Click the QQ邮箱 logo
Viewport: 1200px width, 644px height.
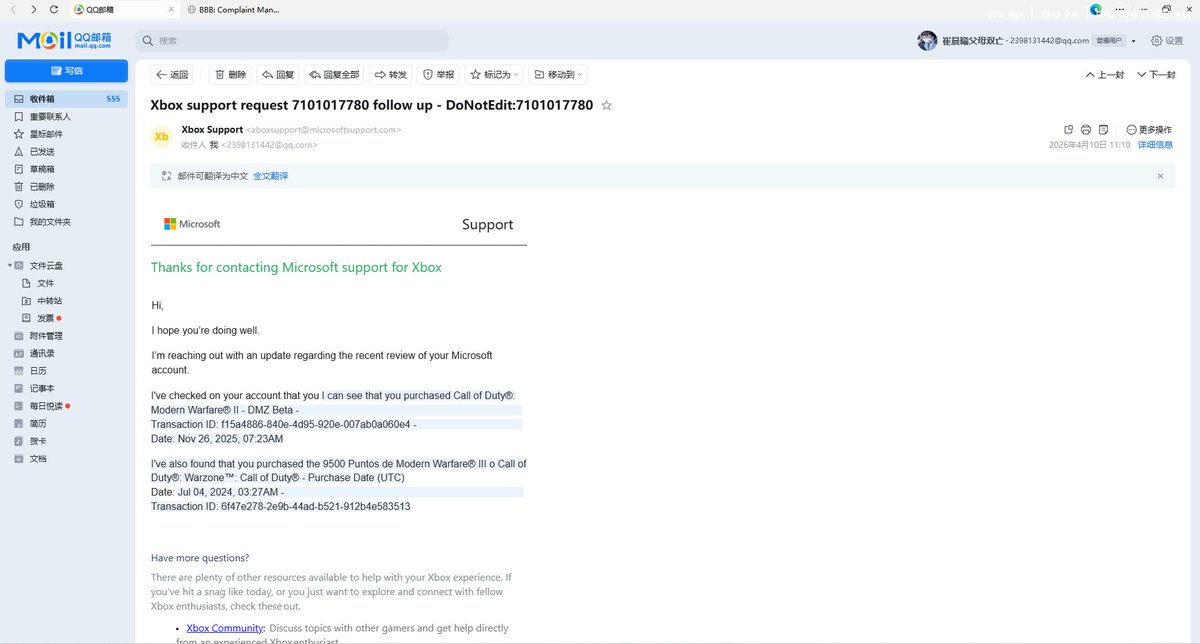click(x=64, y=41)
